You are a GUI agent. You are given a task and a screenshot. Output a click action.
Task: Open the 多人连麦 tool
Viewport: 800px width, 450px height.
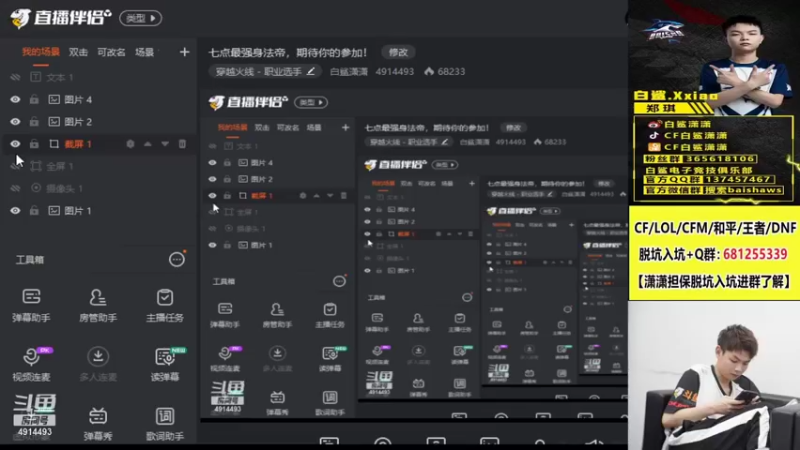coord(98,364)
